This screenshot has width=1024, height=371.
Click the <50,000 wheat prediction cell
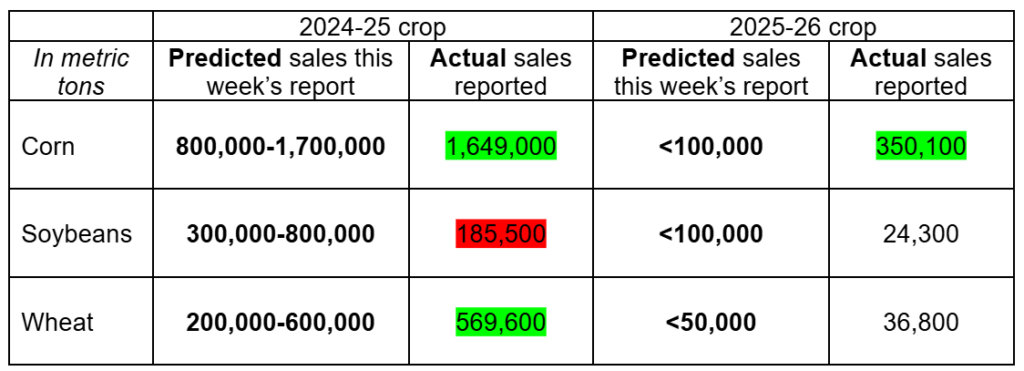click(x=711, y=322)
